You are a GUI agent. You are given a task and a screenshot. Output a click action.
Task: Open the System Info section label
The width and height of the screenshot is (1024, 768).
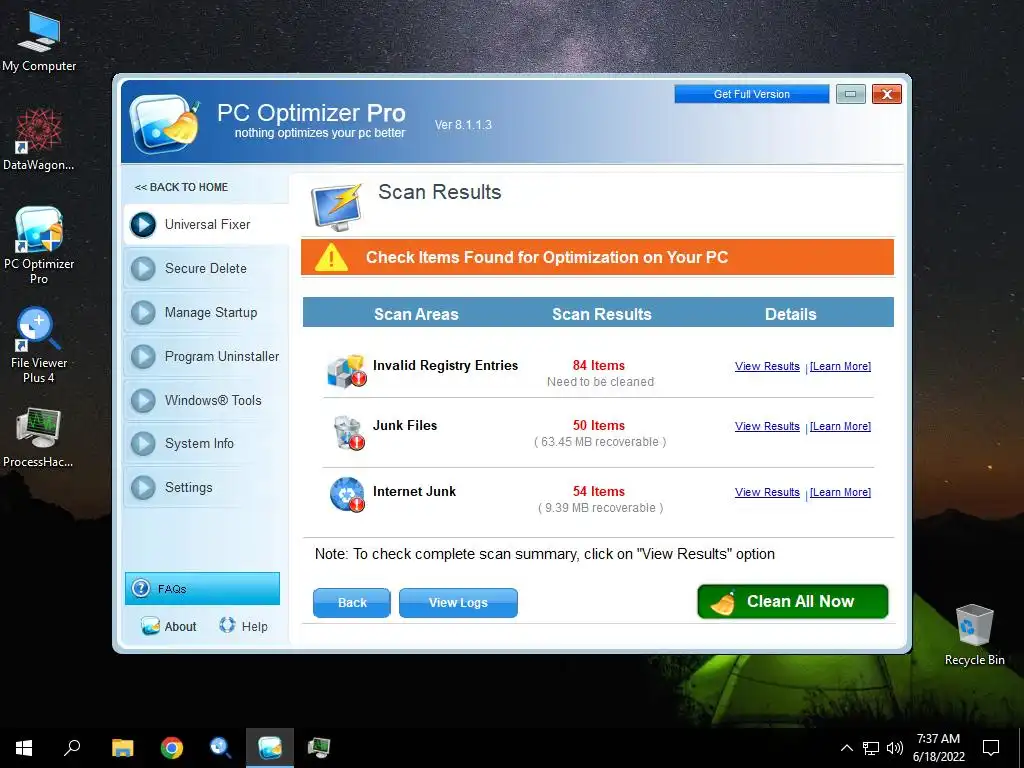pos(199,443)
